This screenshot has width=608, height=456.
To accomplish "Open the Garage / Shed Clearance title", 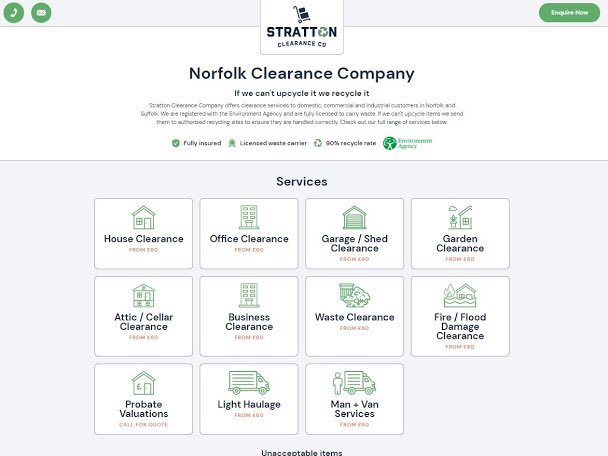I will click(x=354, y=244).
